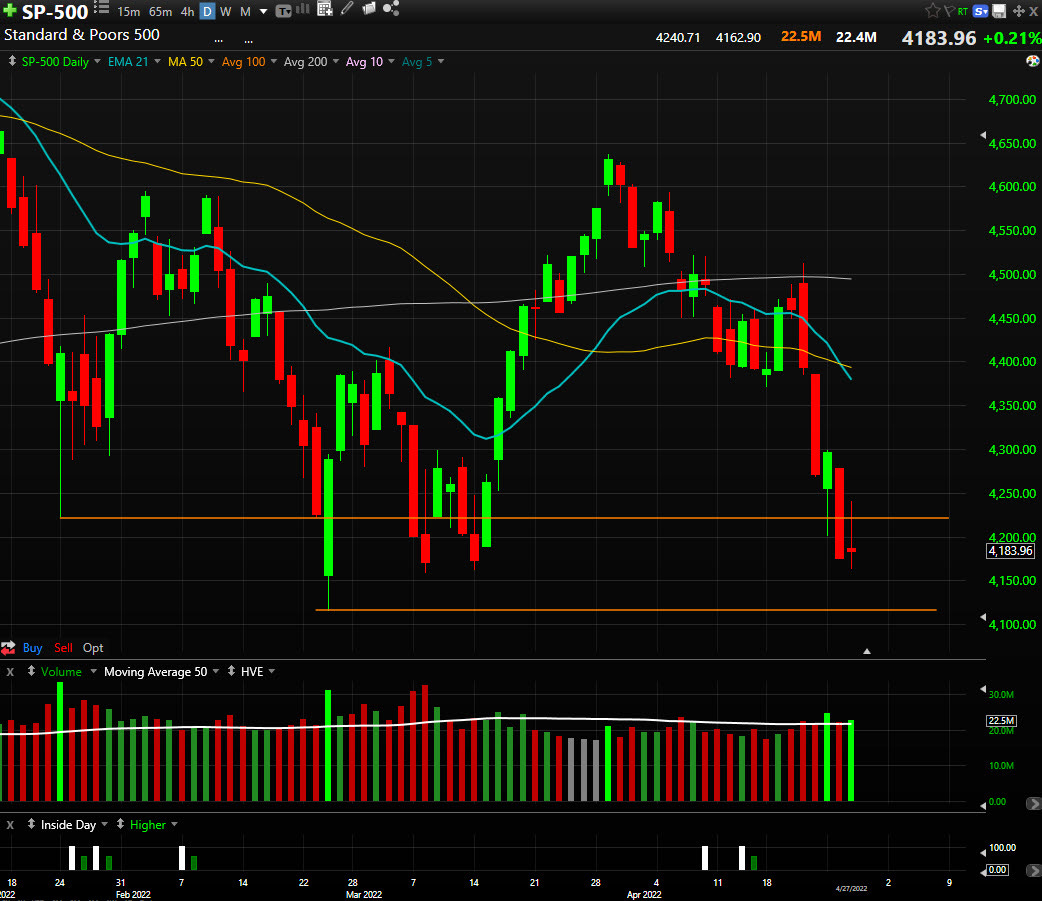This screenshot has width=1042, height=901.
Task: Click the four-arrow move panel icon
Action: coord(1018,11)
